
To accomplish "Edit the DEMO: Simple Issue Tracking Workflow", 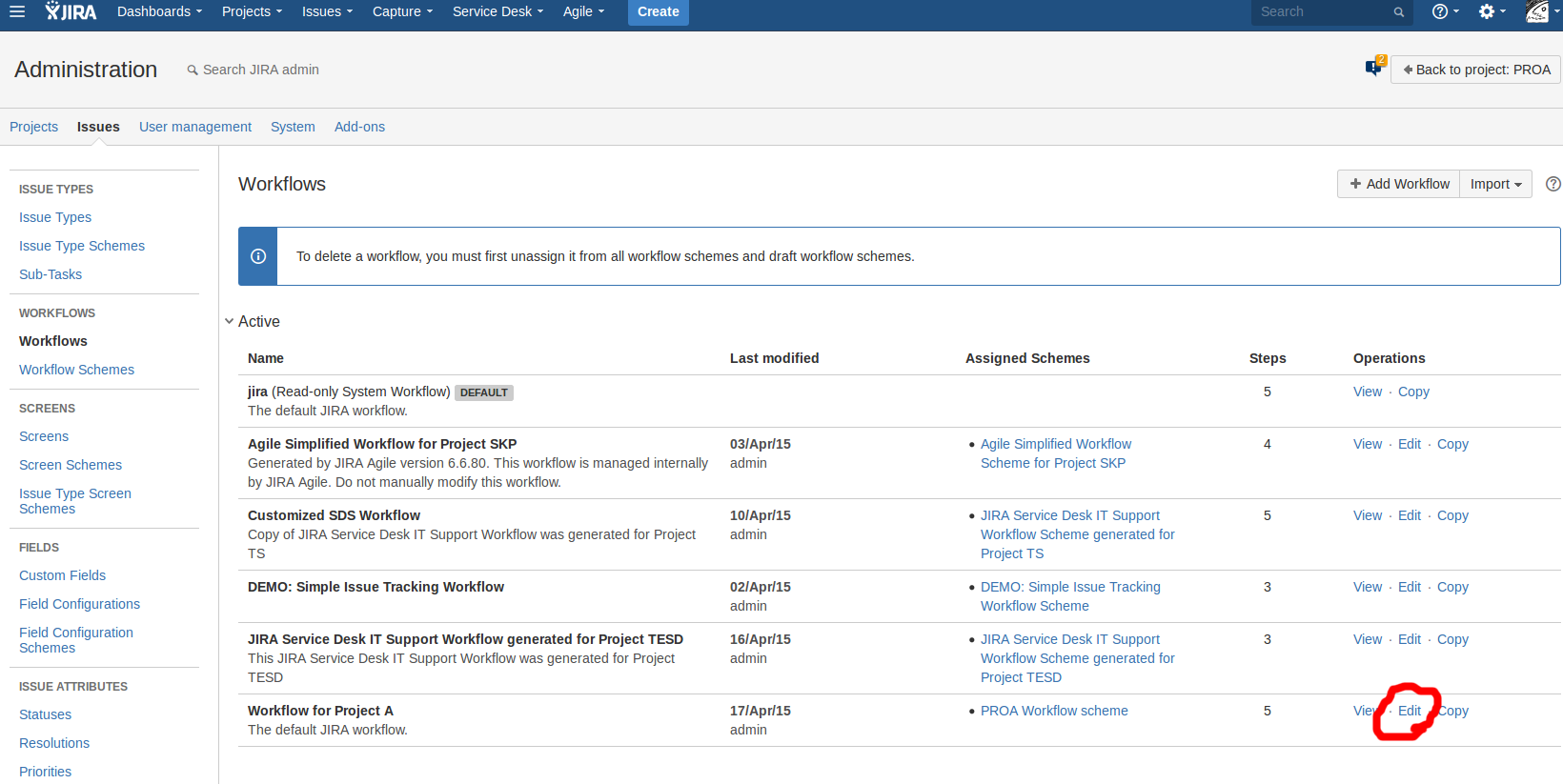I will point(1410,587).
